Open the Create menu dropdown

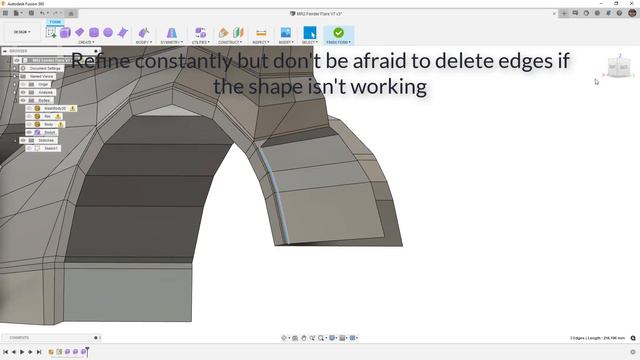tap(86, 42)
